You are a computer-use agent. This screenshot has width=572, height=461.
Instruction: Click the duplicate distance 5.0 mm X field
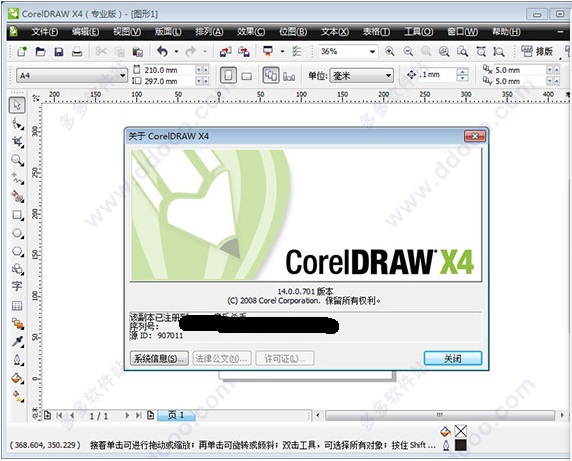point(519,70)
